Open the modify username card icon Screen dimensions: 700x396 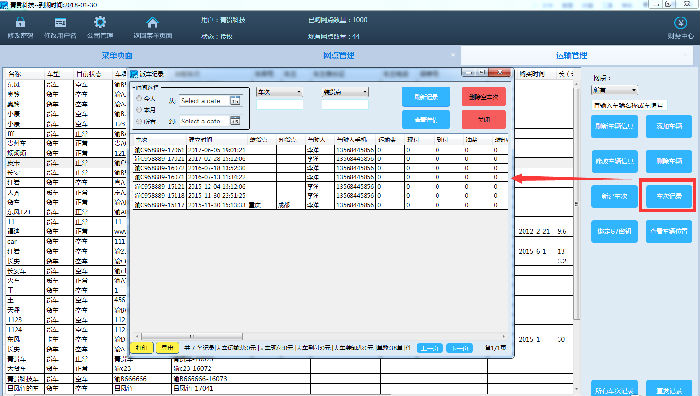pos(60,22)
